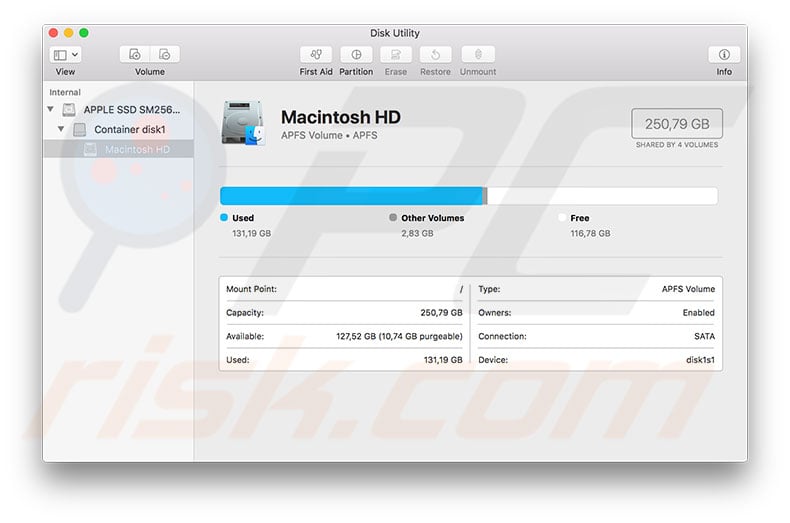This screenshot has width=790, height=523.
Task: Click the Available 127,52 GB value
Action: tap(399, 336)
